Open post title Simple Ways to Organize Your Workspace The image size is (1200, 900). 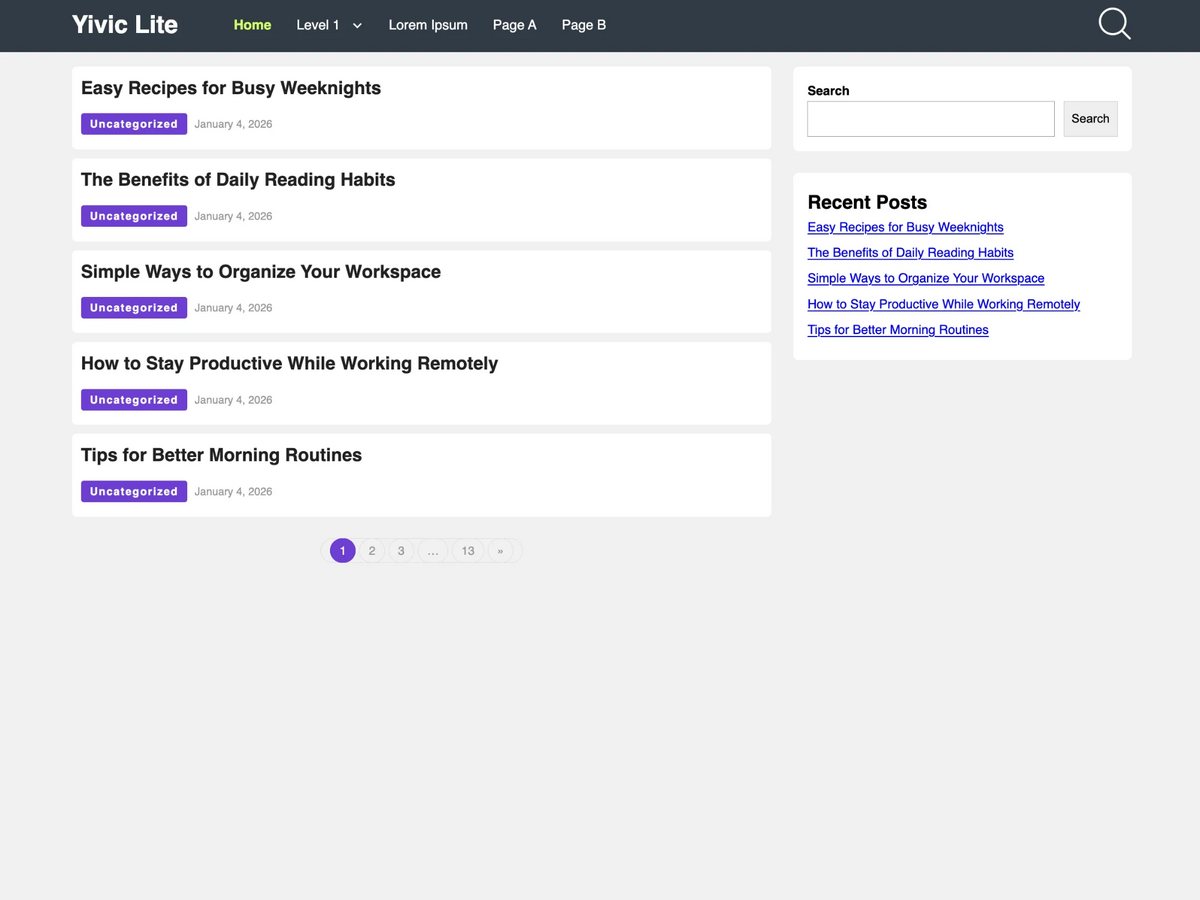point(261,272)
